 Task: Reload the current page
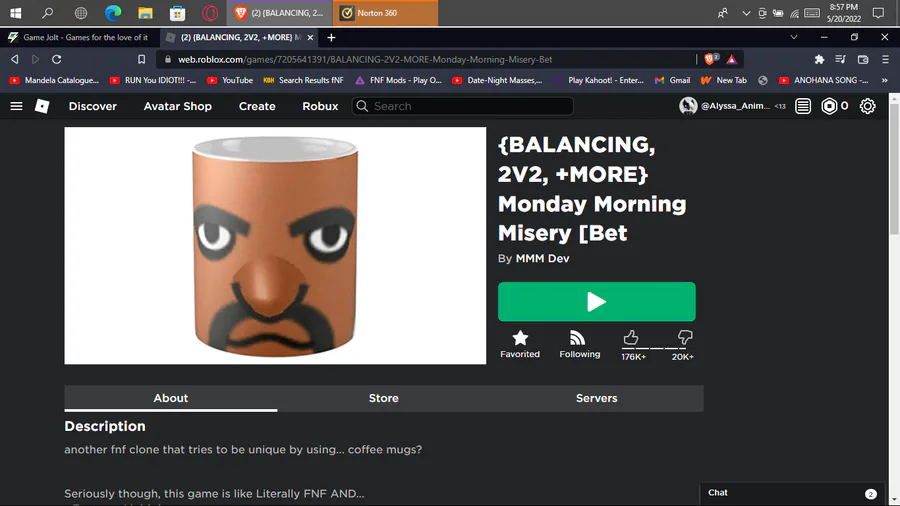coord(56,59)
